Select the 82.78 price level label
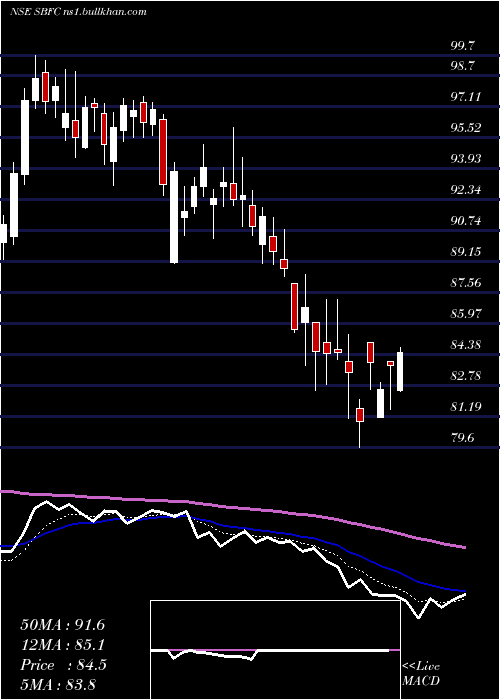500x700 pixels. [466, 376]
